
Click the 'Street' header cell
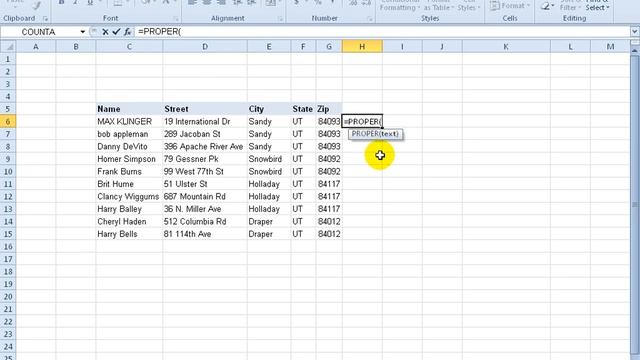205,109
